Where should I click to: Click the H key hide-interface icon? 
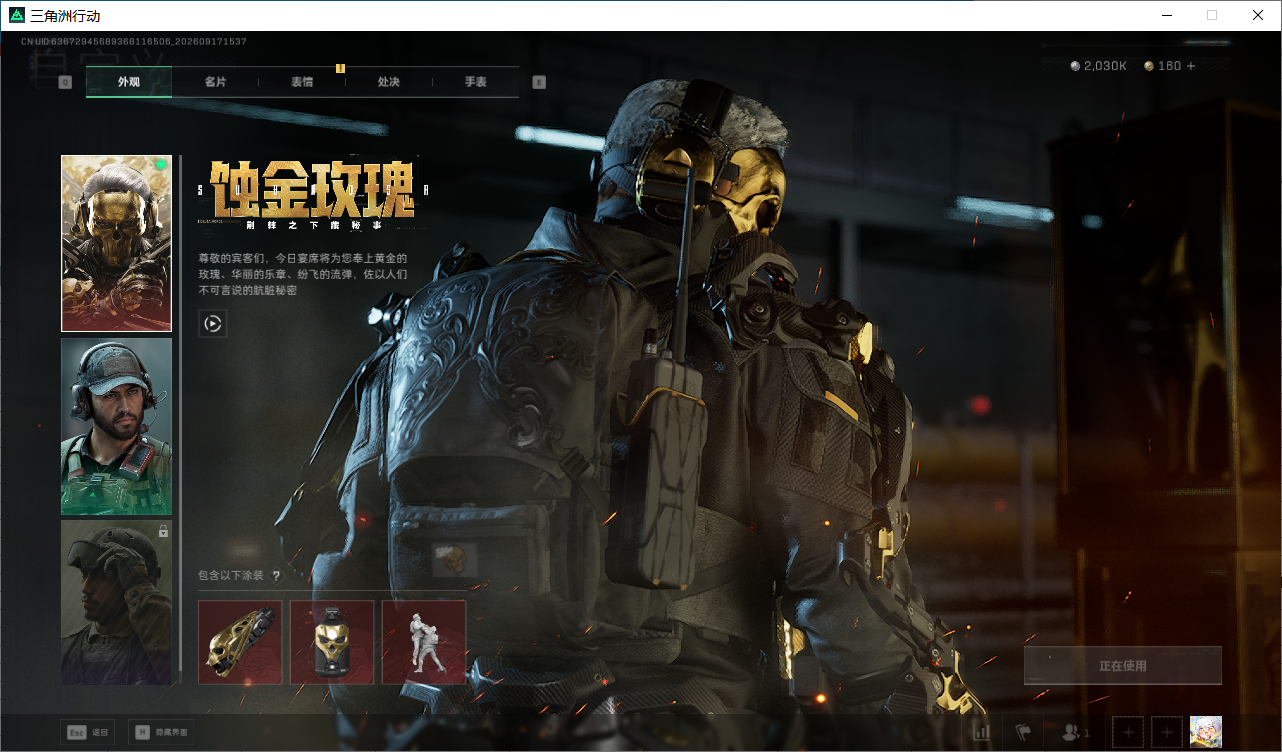pos(143,733)
